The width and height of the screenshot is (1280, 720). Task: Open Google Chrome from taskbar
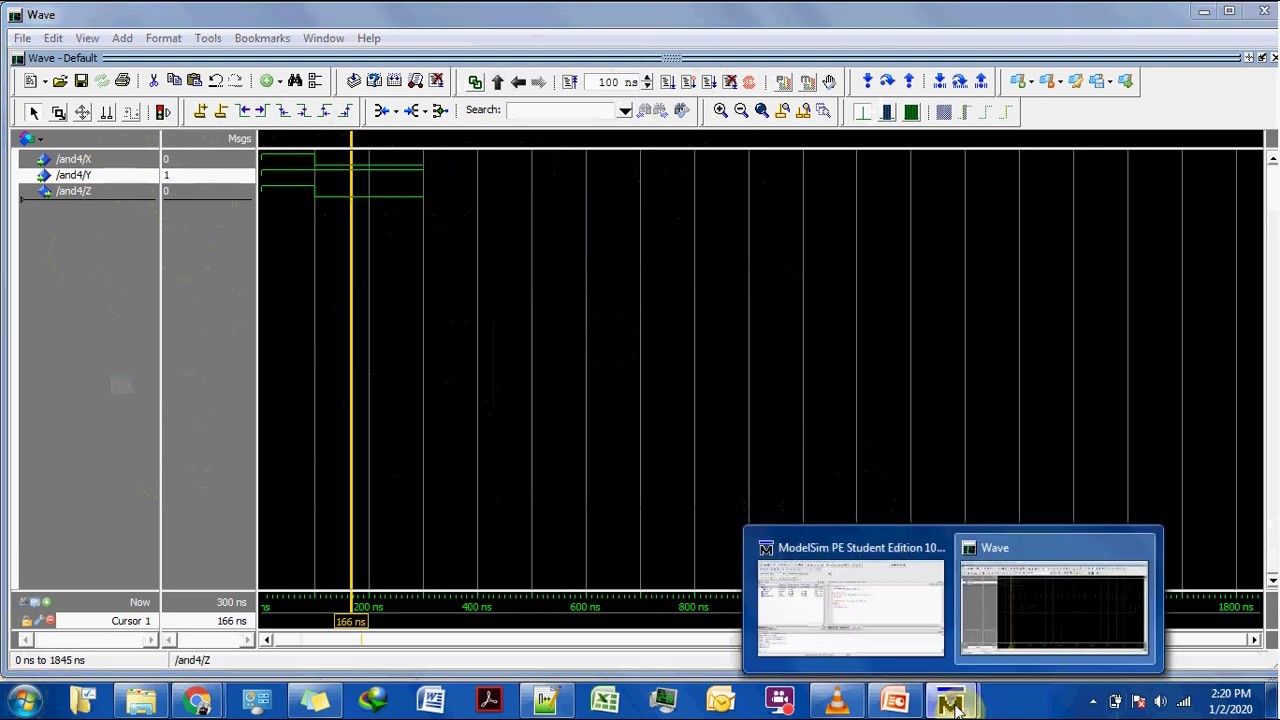[198, 701]
